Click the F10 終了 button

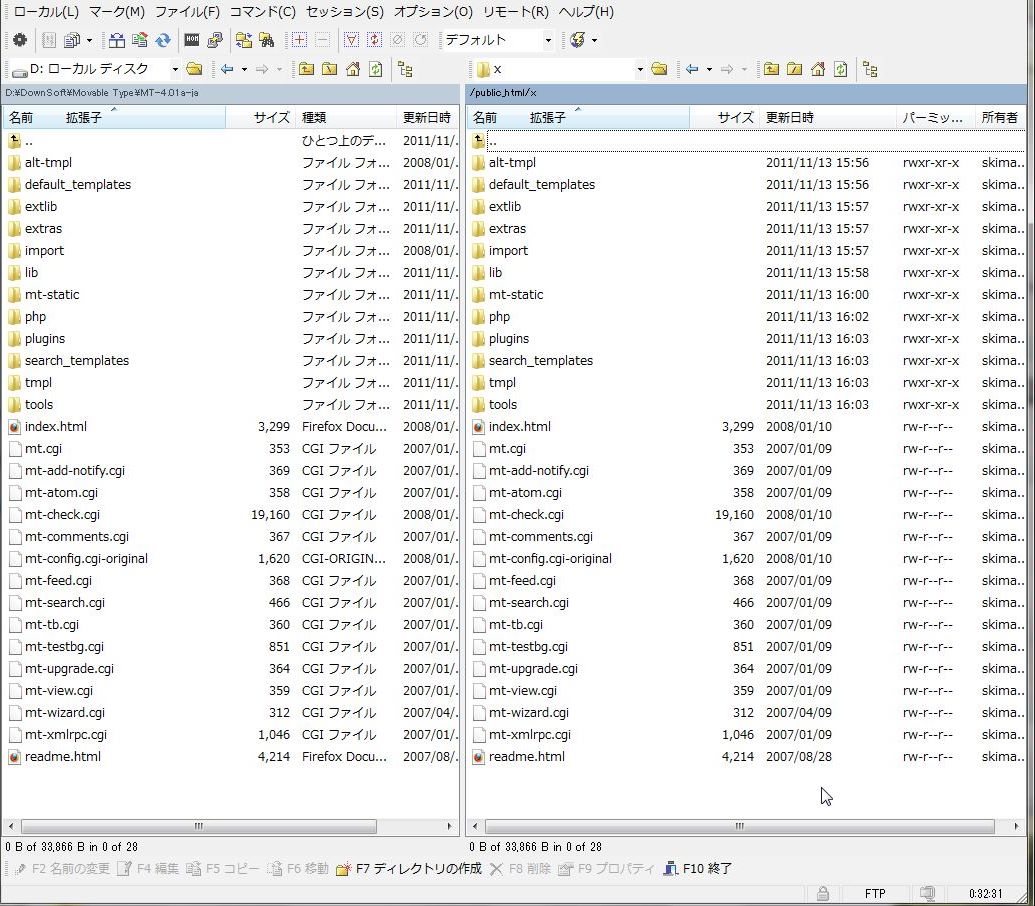click(698, 868)
